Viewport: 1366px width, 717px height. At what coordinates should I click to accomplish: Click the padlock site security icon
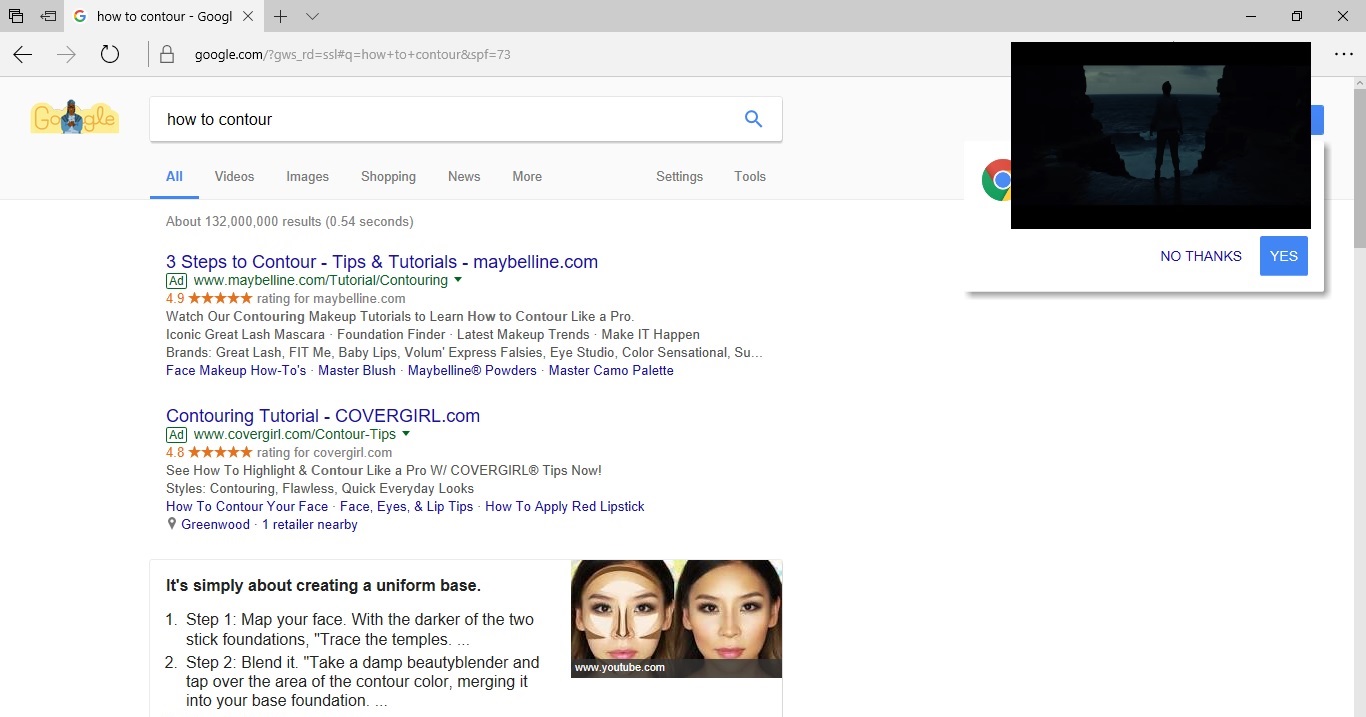167,55
